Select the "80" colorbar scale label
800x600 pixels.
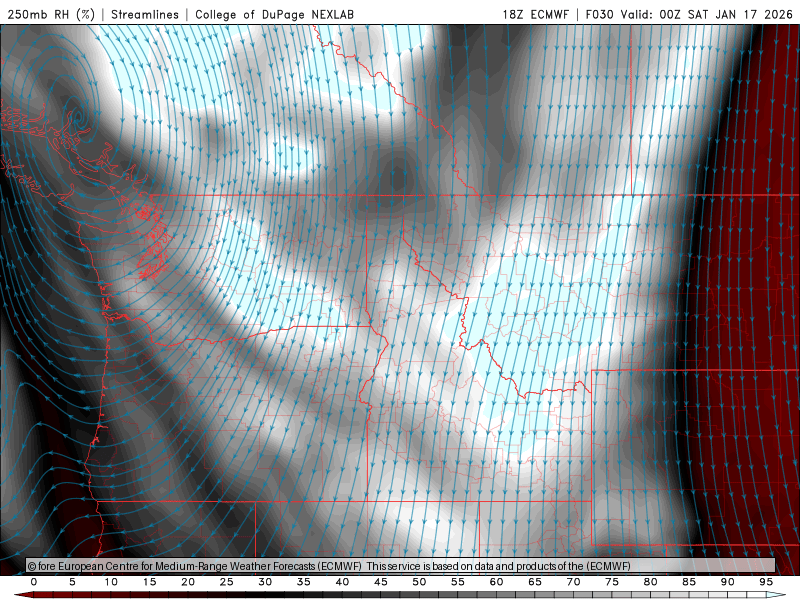[651, 582]
